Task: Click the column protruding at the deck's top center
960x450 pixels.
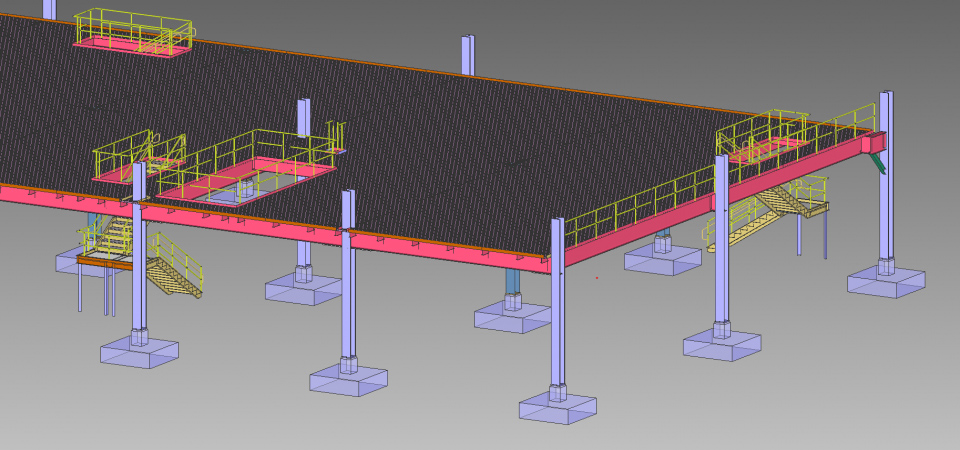Action: click(x=467, y=55)
